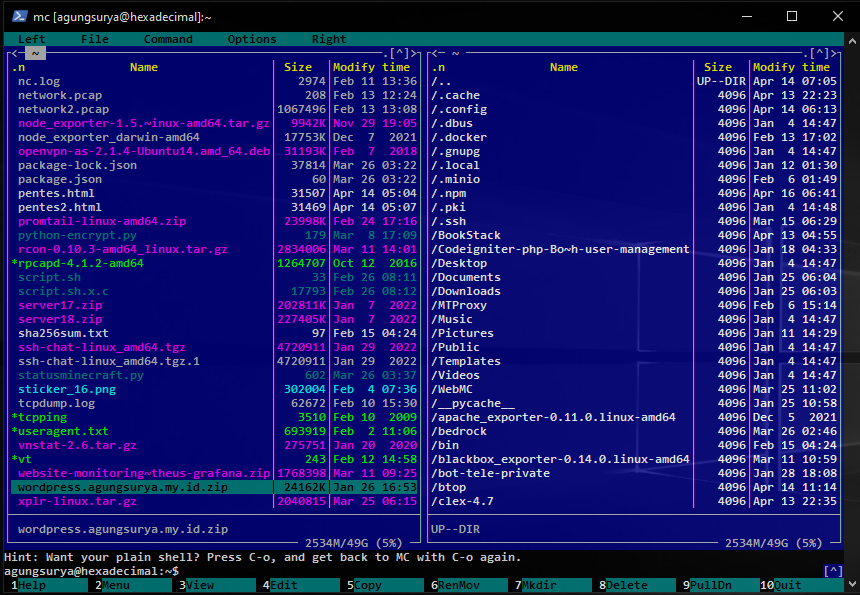The height and width of the screenshot is (595, 860).
Task: Toggle the left panel .n sort indicator
Action: pyautogui.click(x=19, y=67)
